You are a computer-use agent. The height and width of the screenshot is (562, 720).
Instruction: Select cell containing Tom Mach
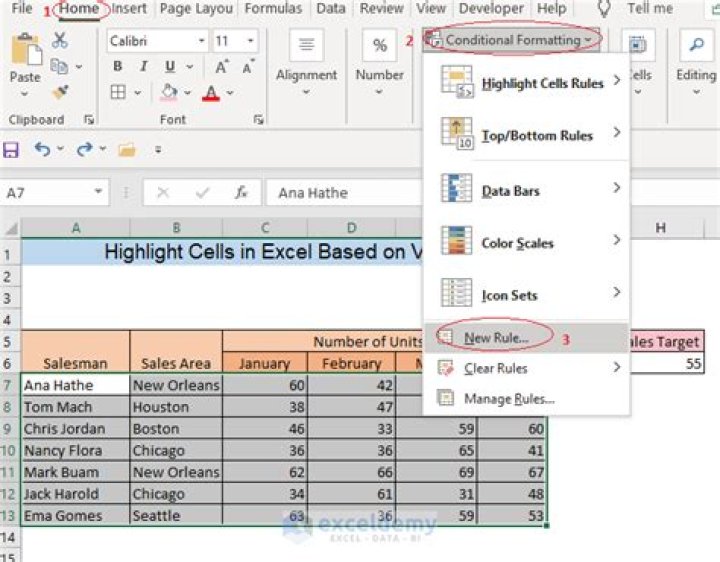click(x=75, y=407)
